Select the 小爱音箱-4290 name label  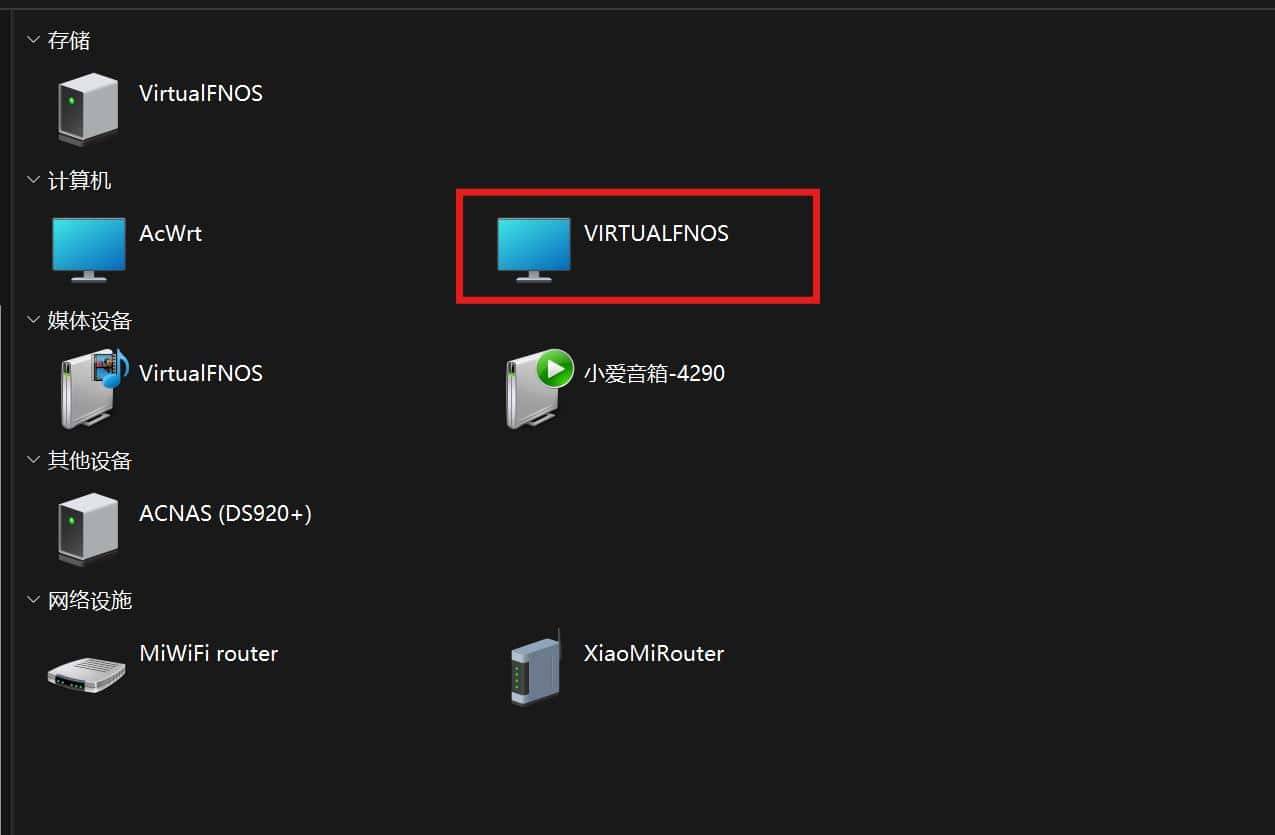655,373
